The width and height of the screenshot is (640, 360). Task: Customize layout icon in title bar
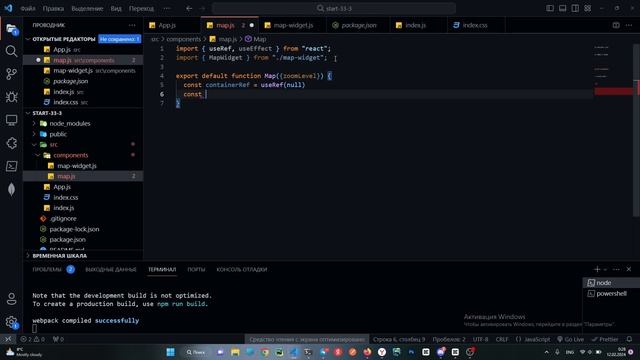tap(588, 8)
